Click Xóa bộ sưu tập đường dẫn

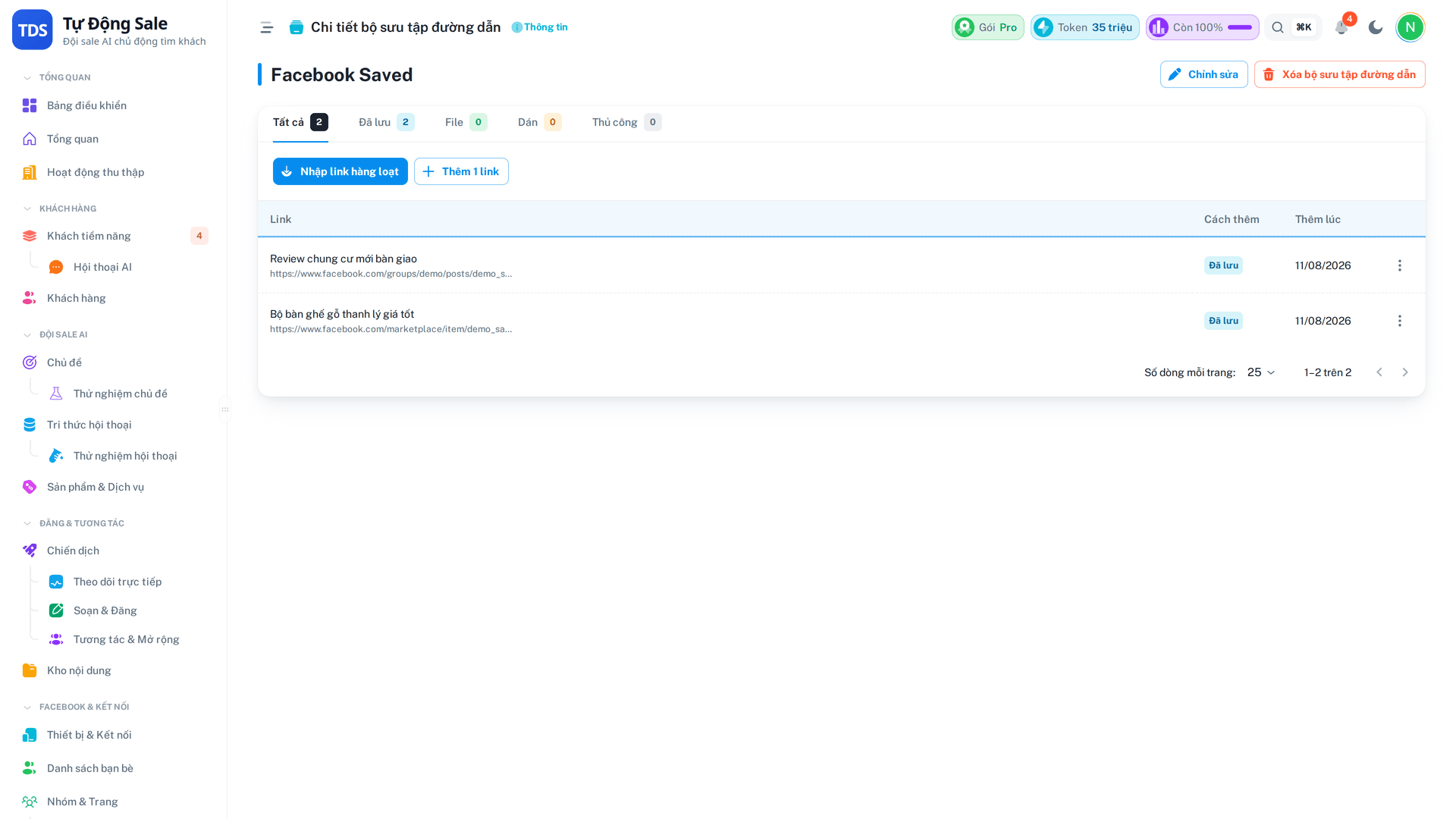(1339, 74)
